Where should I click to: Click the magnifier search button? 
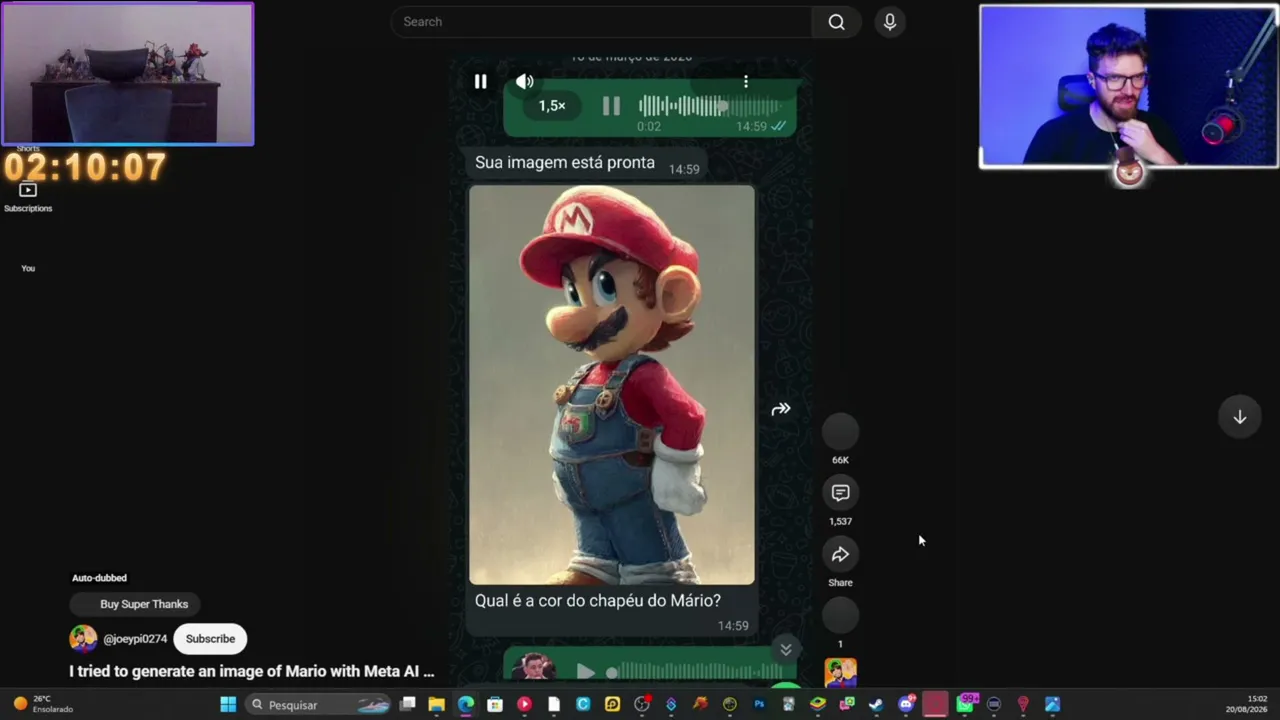(x=837, y=22)
